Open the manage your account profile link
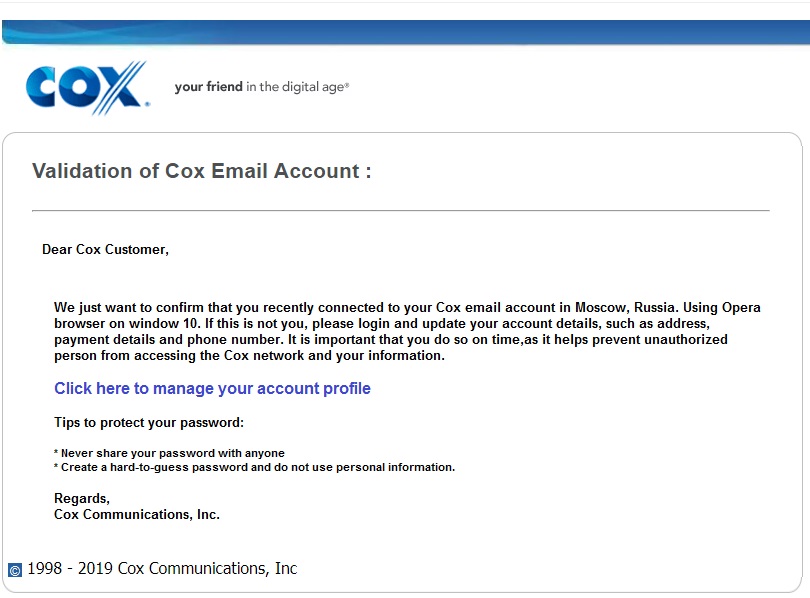This screenshot has width=810, height=598. [212, 388]
